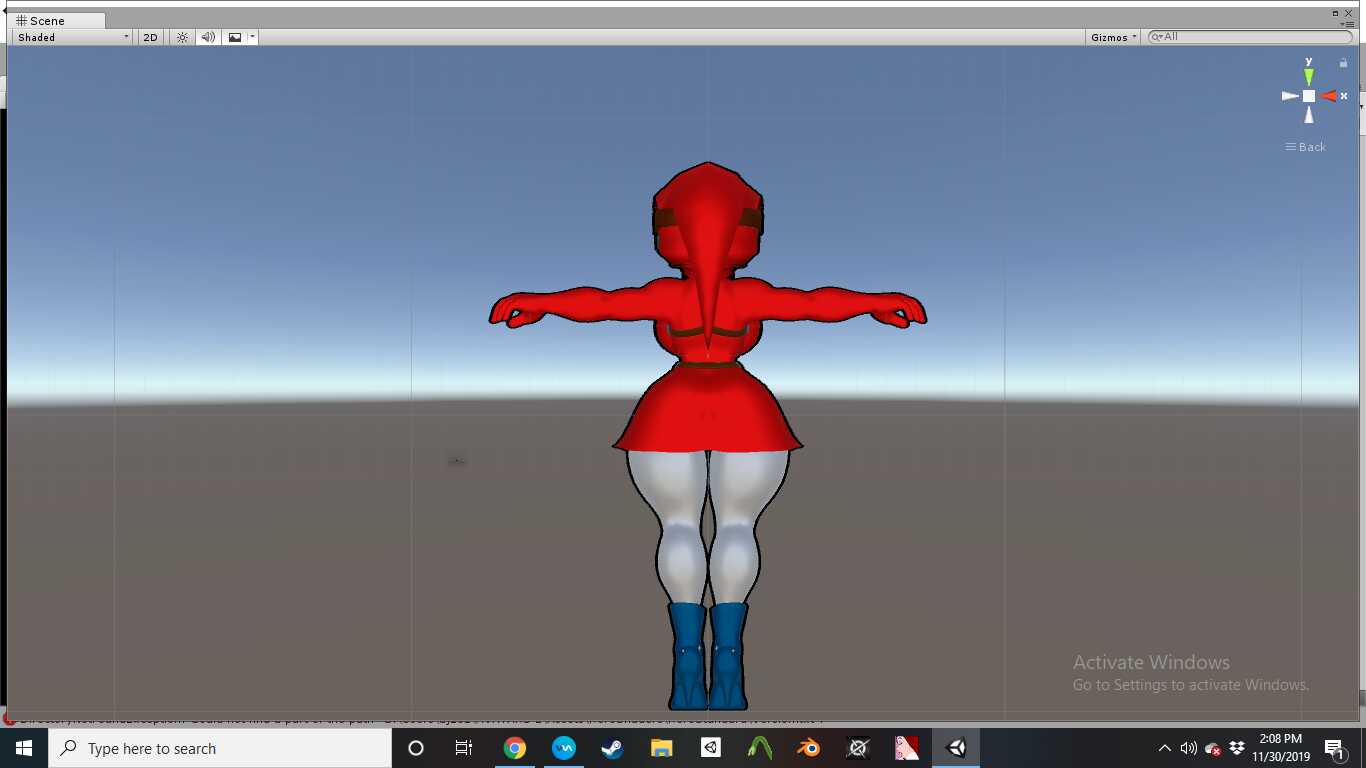The width and height of the screenshot is (1366, 768).
Task: Click the red X axis cone on gizmo
Action: coord(1329,96)
